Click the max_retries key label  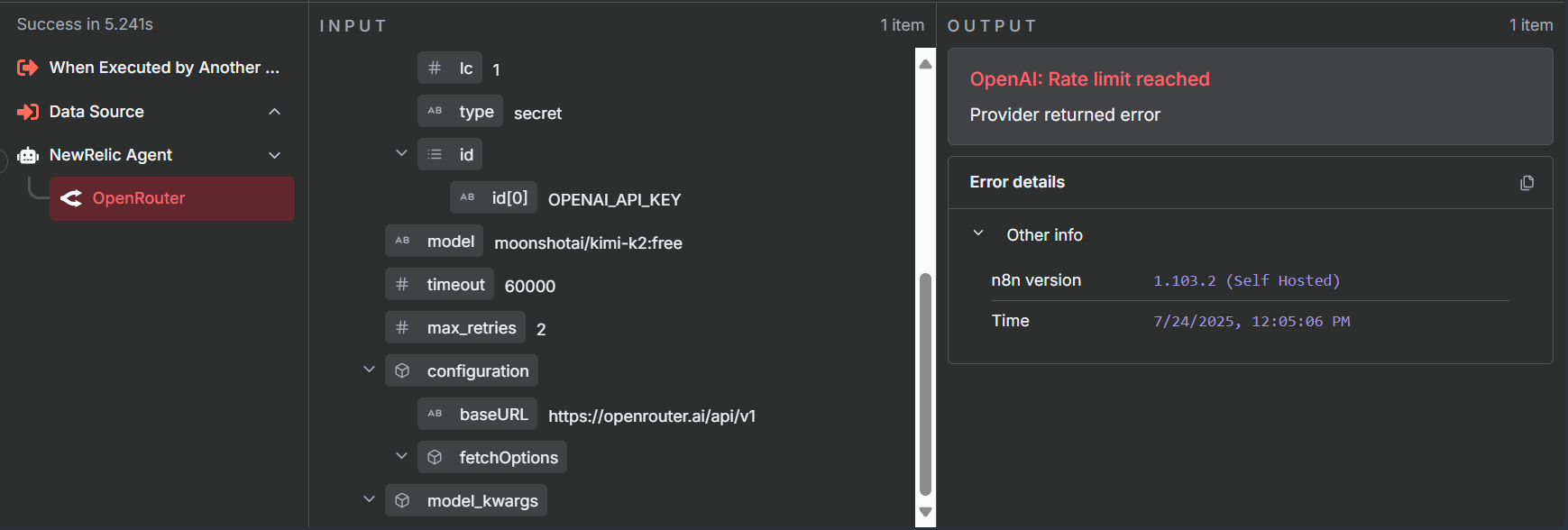pyautogui.click(x=472, y=328)
